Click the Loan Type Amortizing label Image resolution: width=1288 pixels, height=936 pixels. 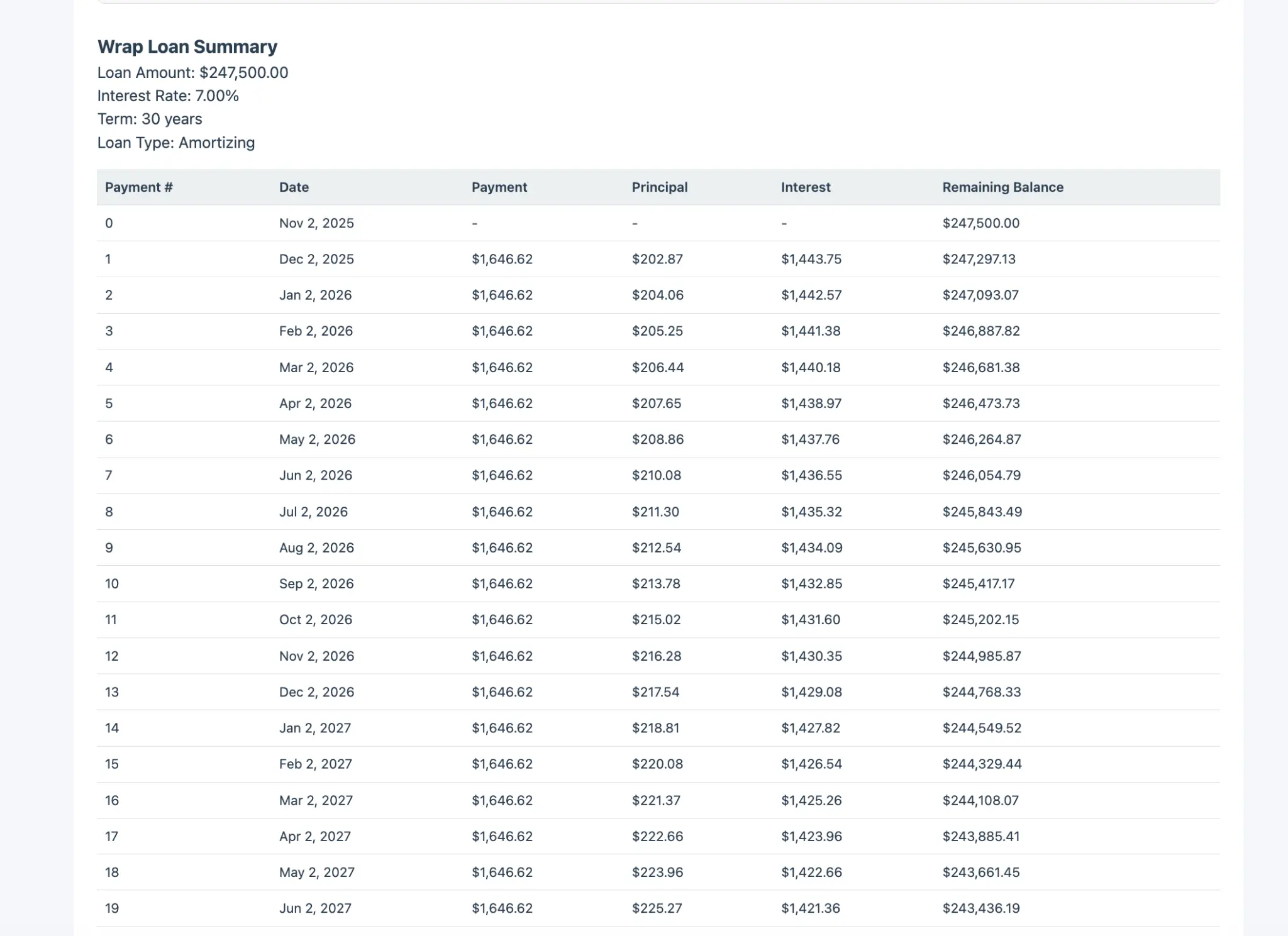coord(175,143)
